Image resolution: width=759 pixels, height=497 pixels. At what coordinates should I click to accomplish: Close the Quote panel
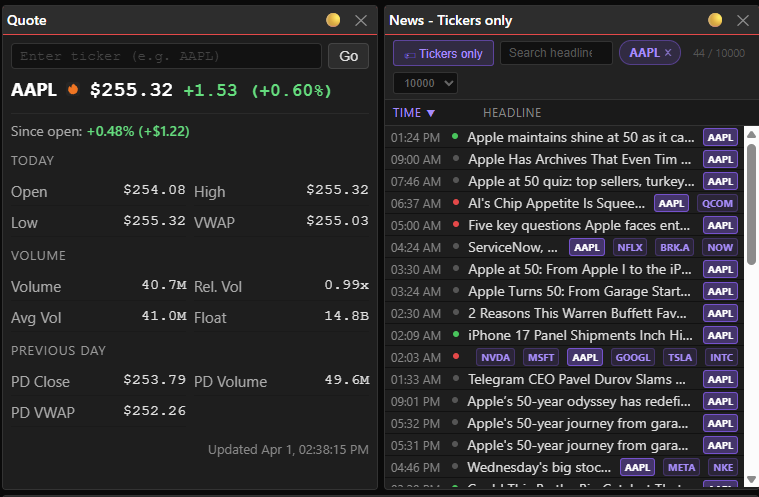tap(361, 20)
